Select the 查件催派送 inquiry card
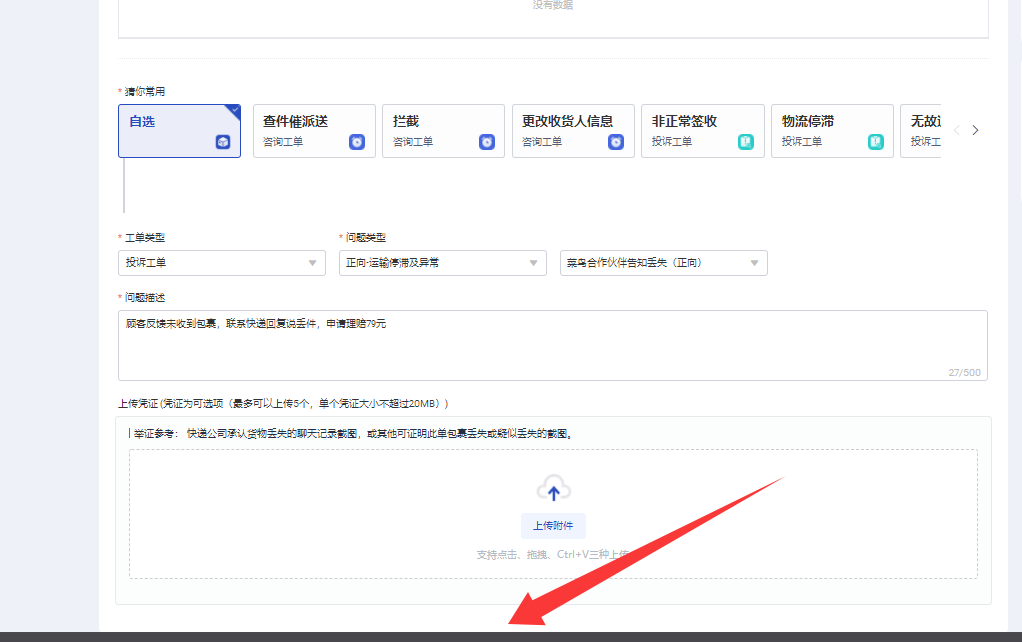Viewport: 1022px width, 642px height. pyautogui.click(x=314, y=131)
